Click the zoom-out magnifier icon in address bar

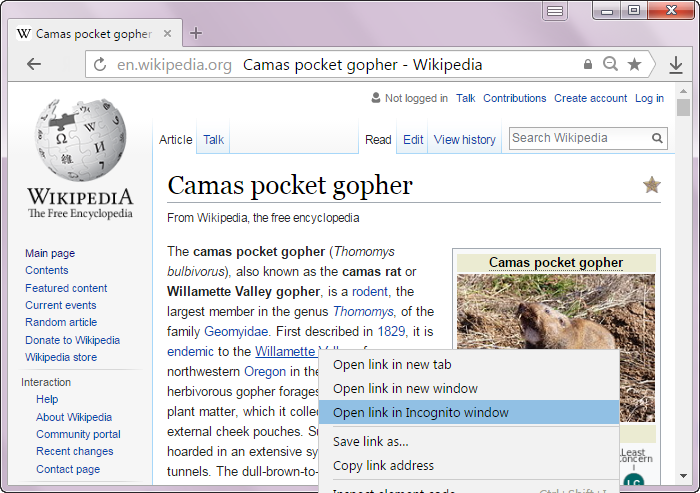610,64
